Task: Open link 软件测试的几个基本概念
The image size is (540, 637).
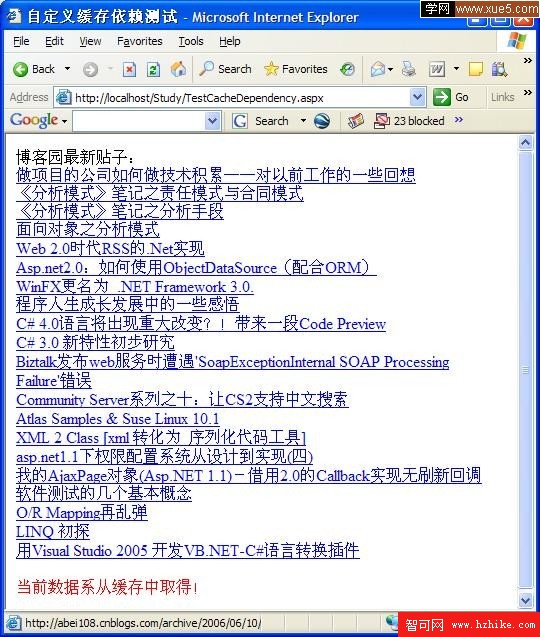Action: (x=104, y=493)
